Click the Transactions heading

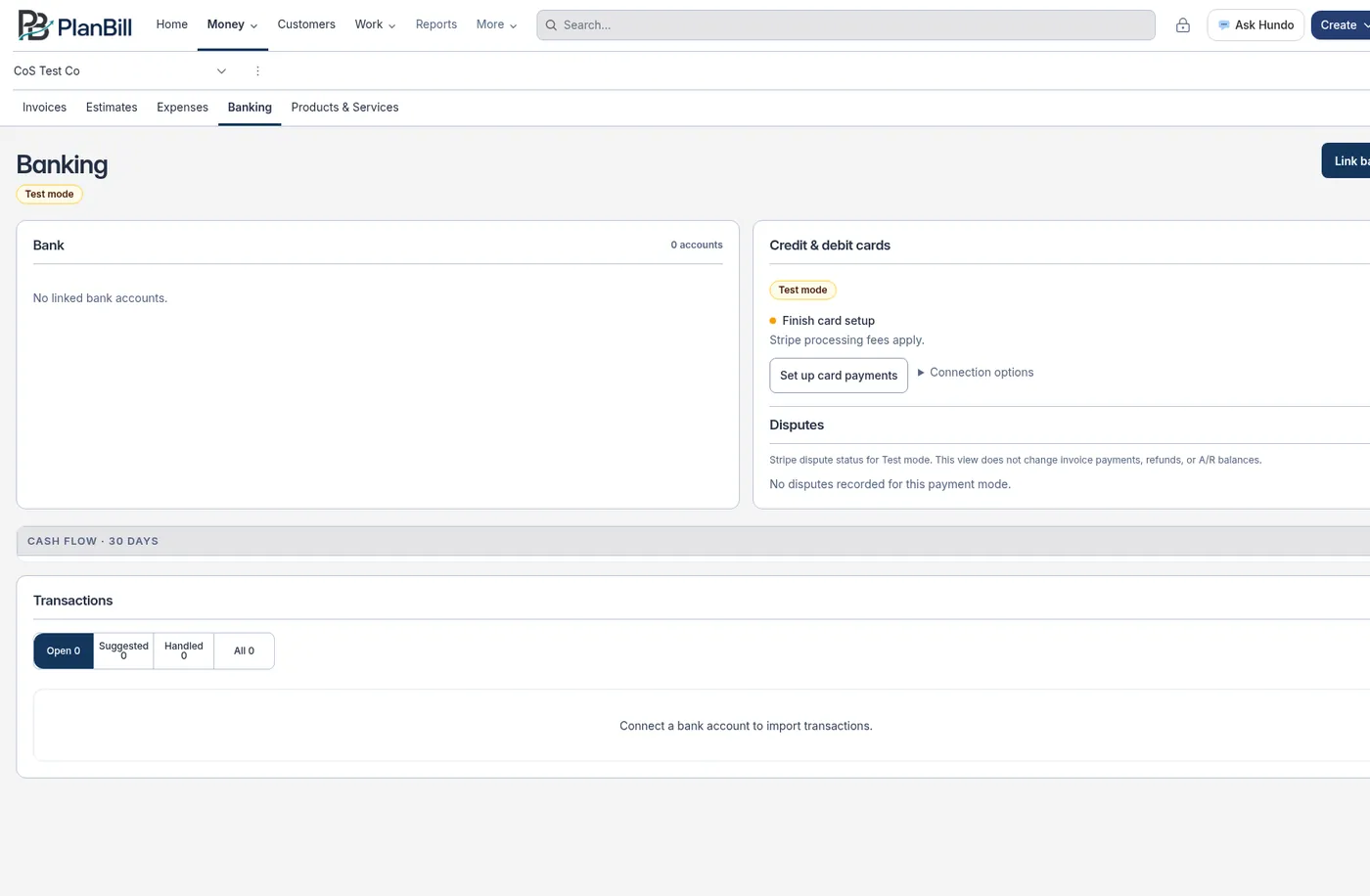pos(73,601)
